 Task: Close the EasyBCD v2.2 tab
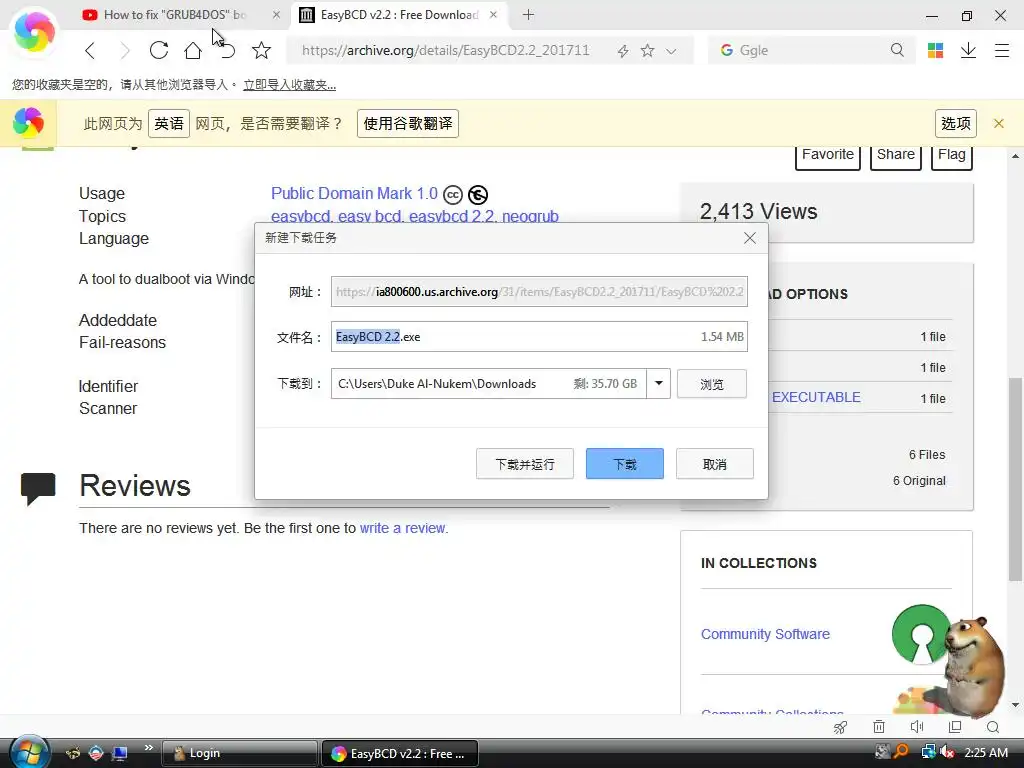click(493, 14)
